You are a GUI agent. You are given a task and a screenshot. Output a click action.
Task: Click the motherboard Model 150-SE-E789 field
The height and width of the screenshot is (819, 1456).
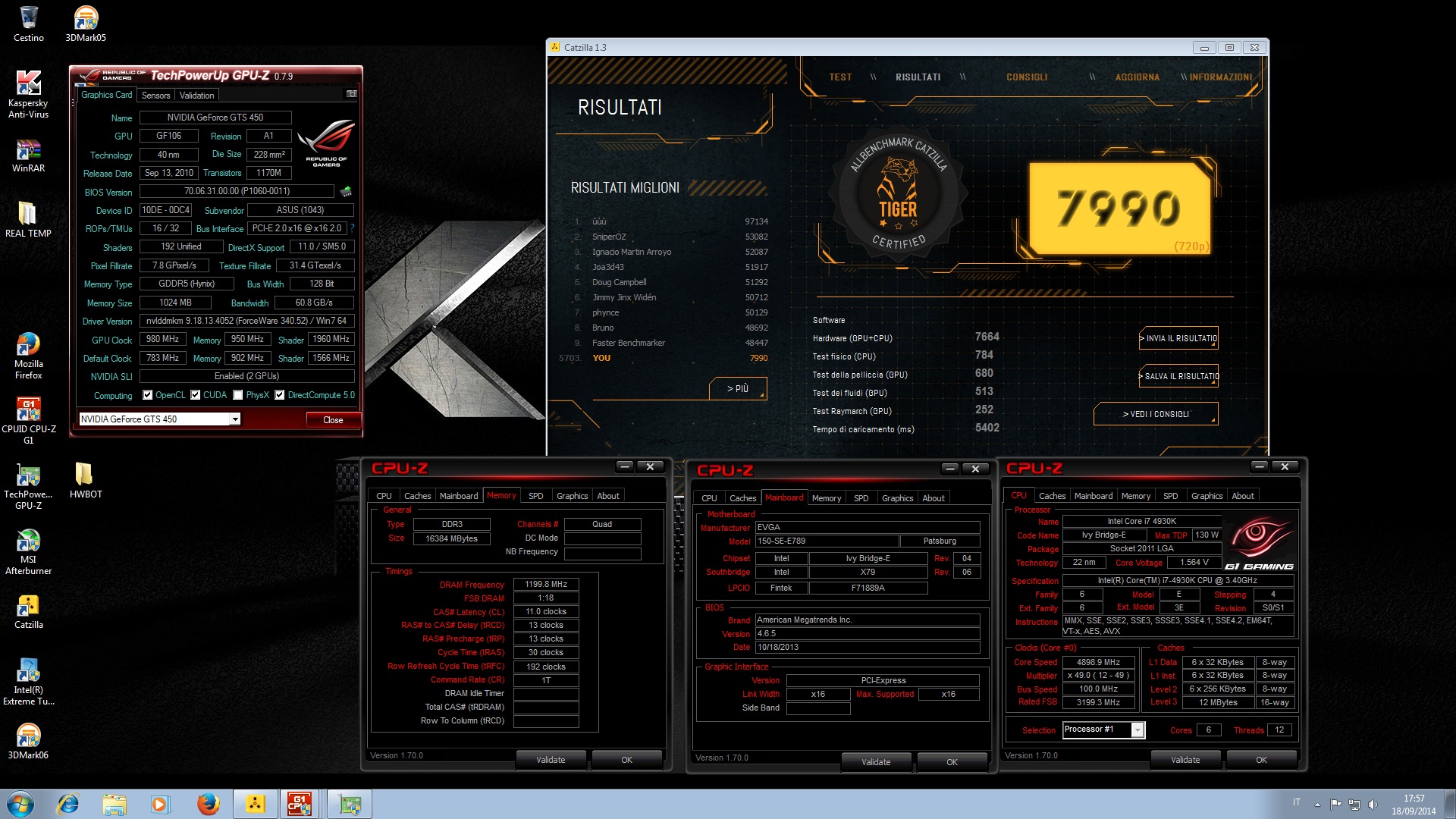tap(827, 541)
